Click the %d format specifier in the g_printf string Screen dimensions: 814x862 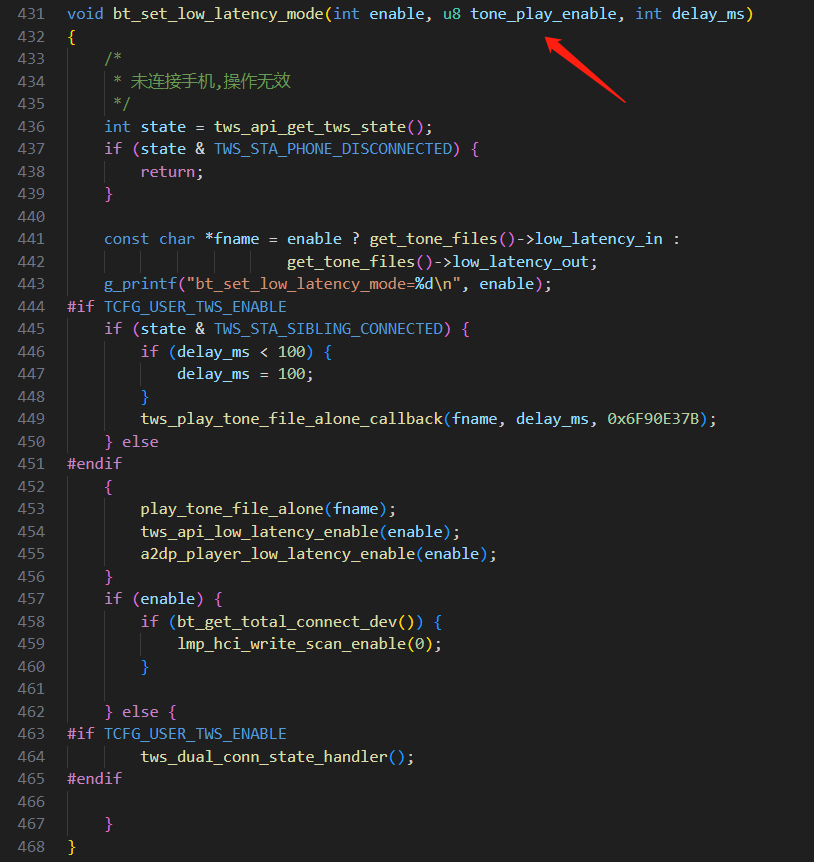[424, 284]
